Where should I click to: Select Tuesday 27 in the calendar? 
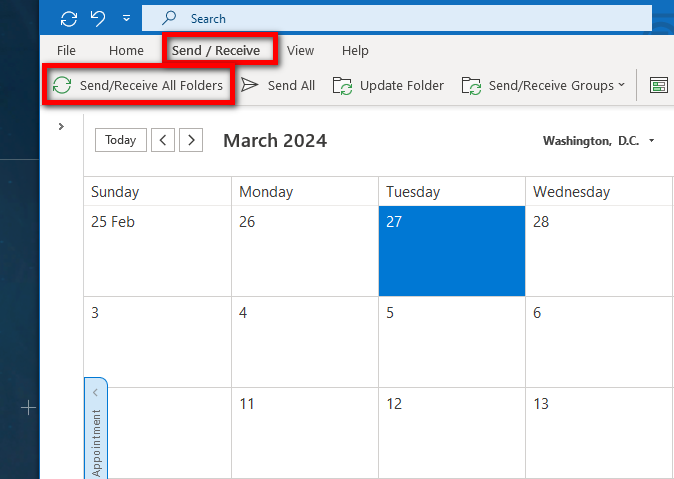point(452,251)
